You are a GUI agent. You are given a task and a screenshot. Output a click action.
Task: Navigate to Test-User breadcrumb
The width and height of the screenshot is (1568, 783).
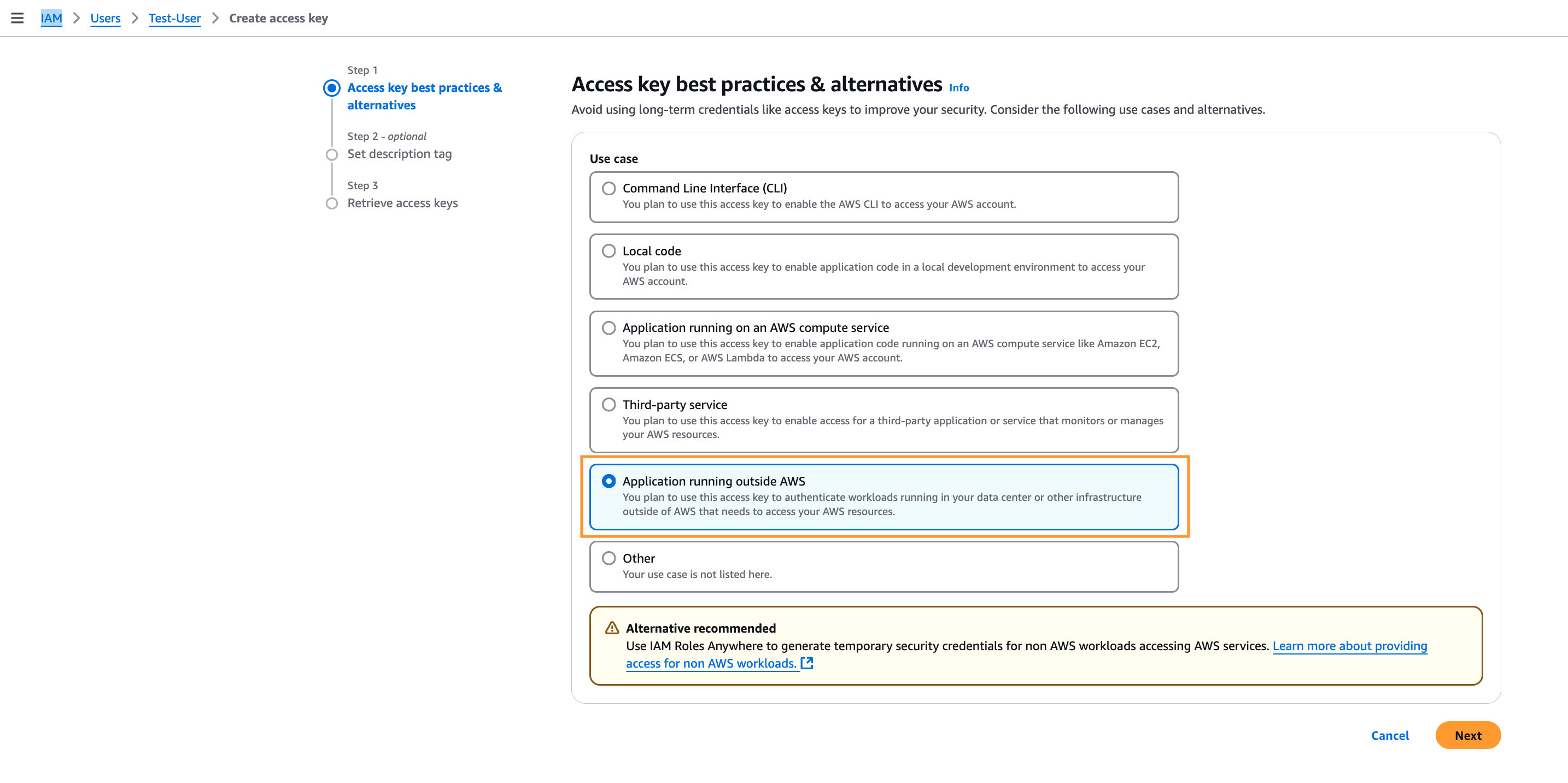pyautogui.click(x=175, y=18)
